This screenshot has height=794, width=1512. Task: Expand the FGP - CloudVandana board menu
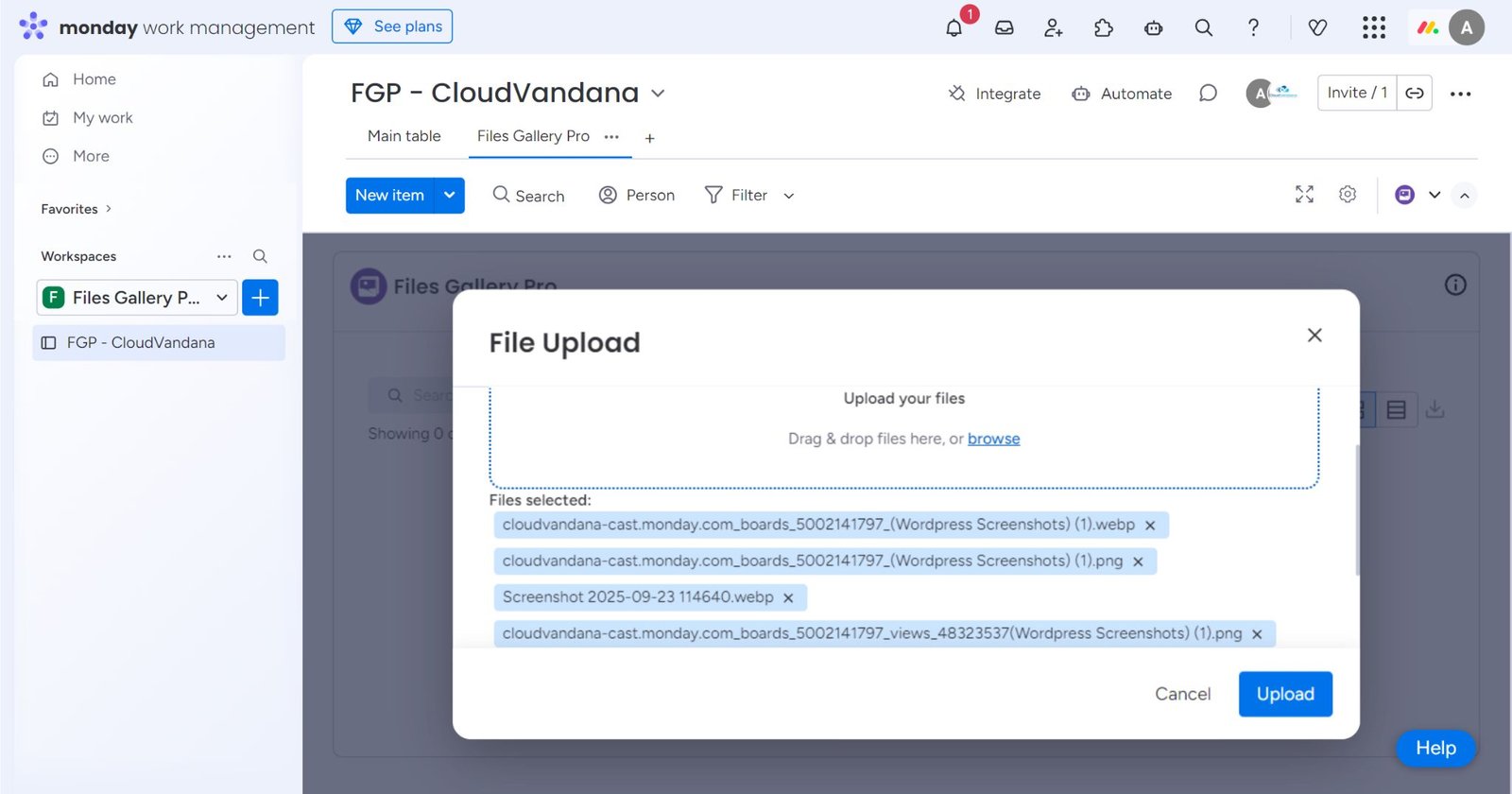coord(659,94)
